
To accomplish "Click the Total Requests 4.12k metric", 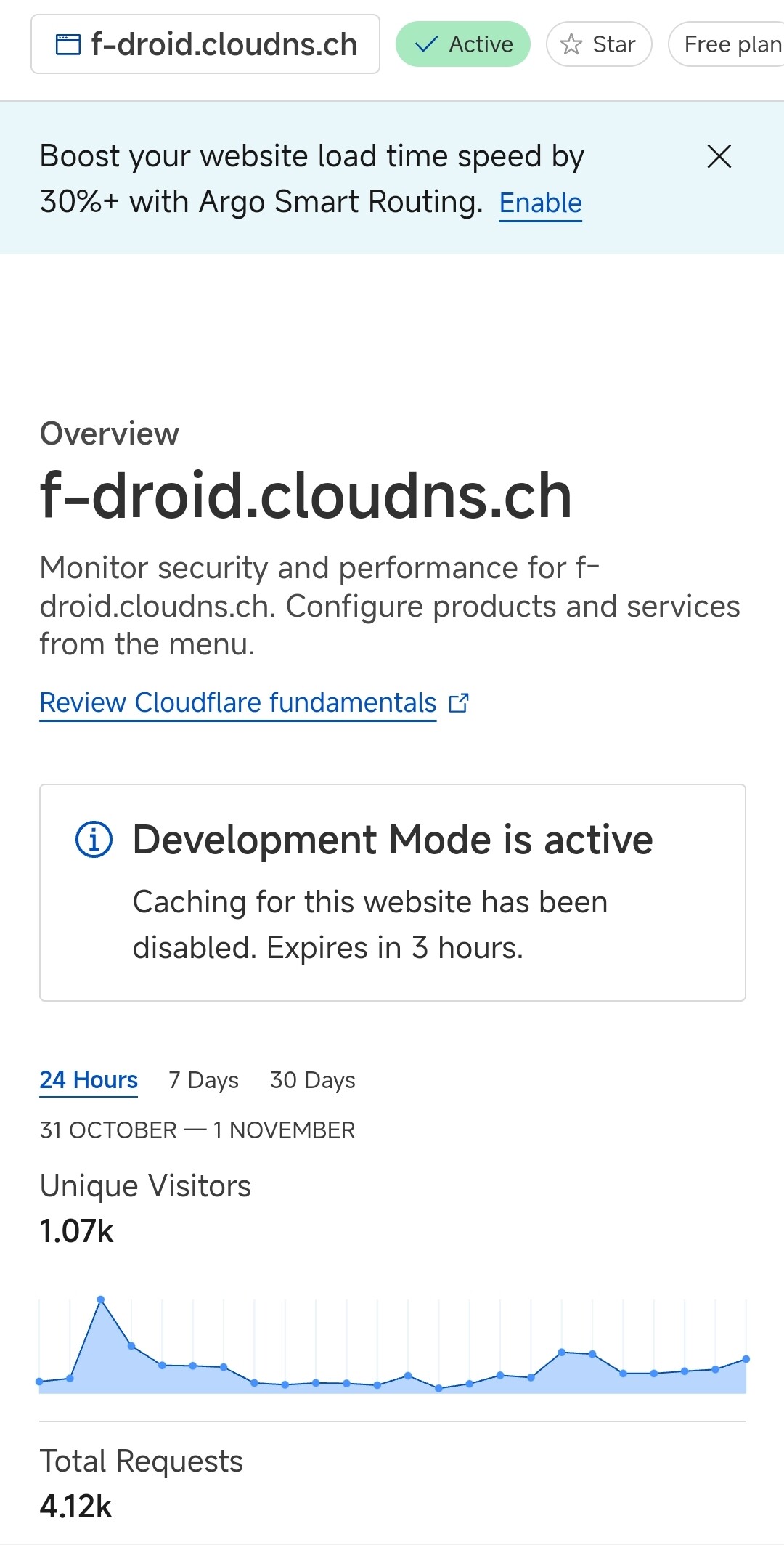I will point(76,1507).
